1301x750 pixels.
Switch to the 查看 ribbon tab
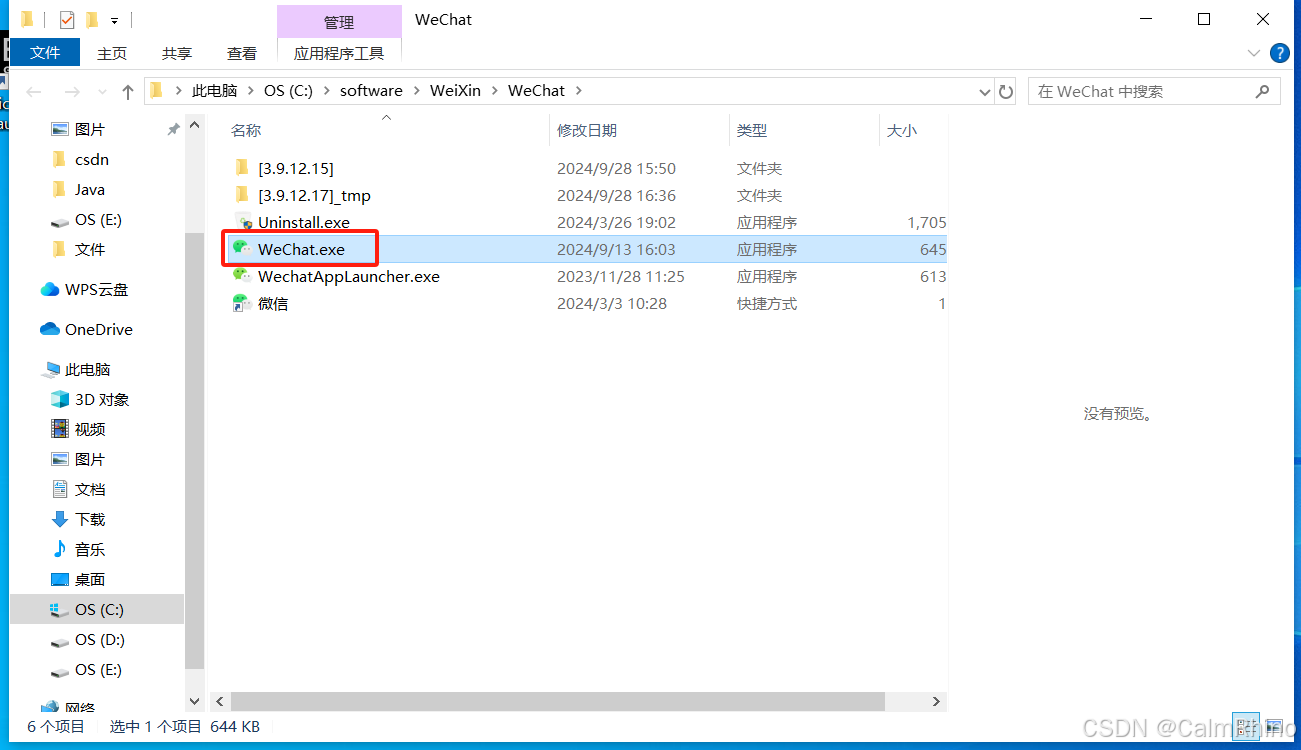coord(242,53)
